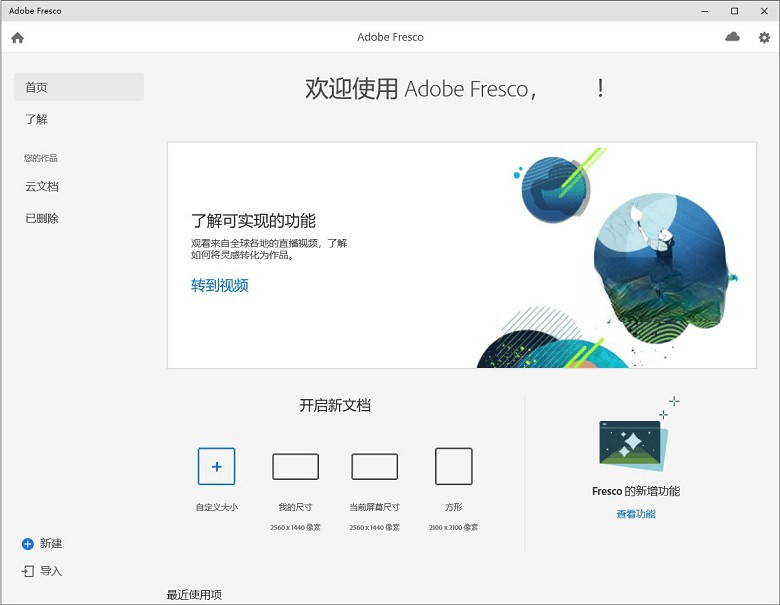Open 已删除 deleted documents

[x=42, y=218]
